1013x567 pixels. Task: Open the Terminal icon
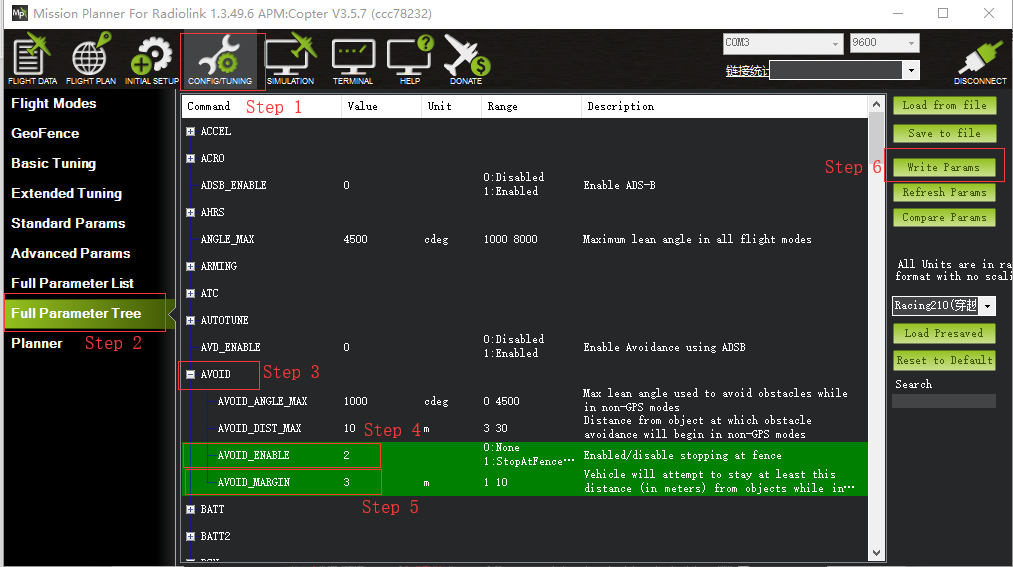point(353,60)
